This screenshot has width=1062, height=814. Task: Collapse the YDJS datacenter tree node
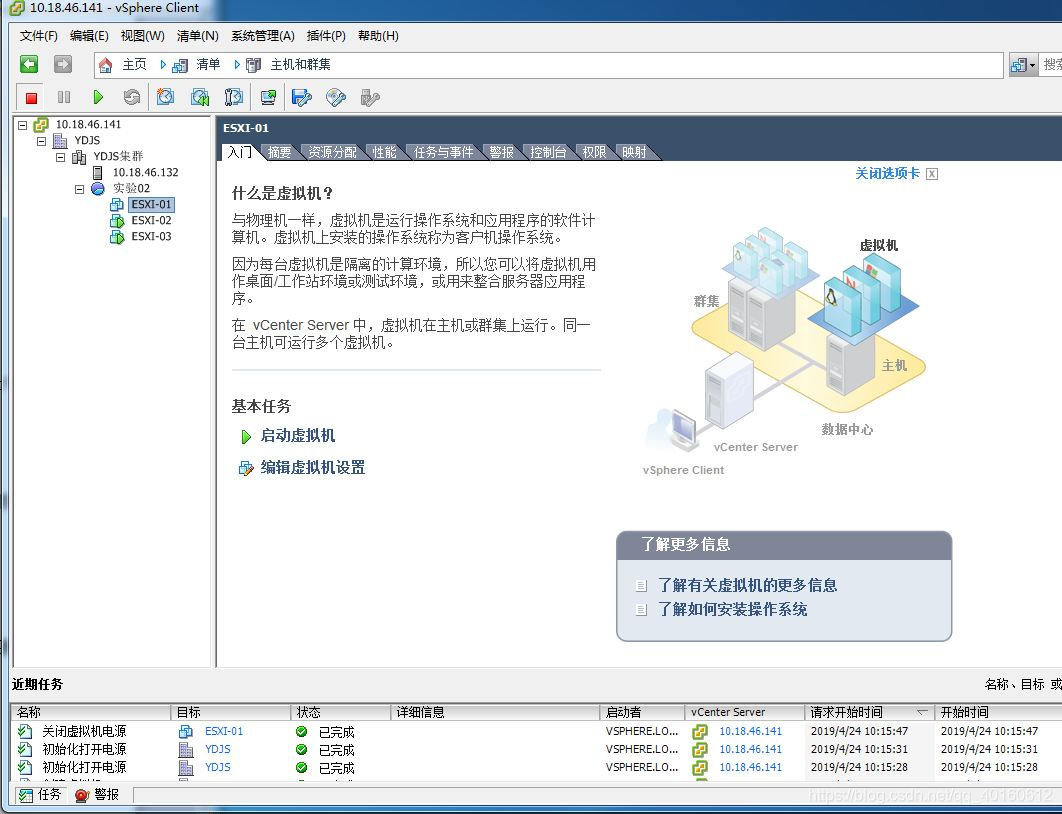click(x=41, y=141)
